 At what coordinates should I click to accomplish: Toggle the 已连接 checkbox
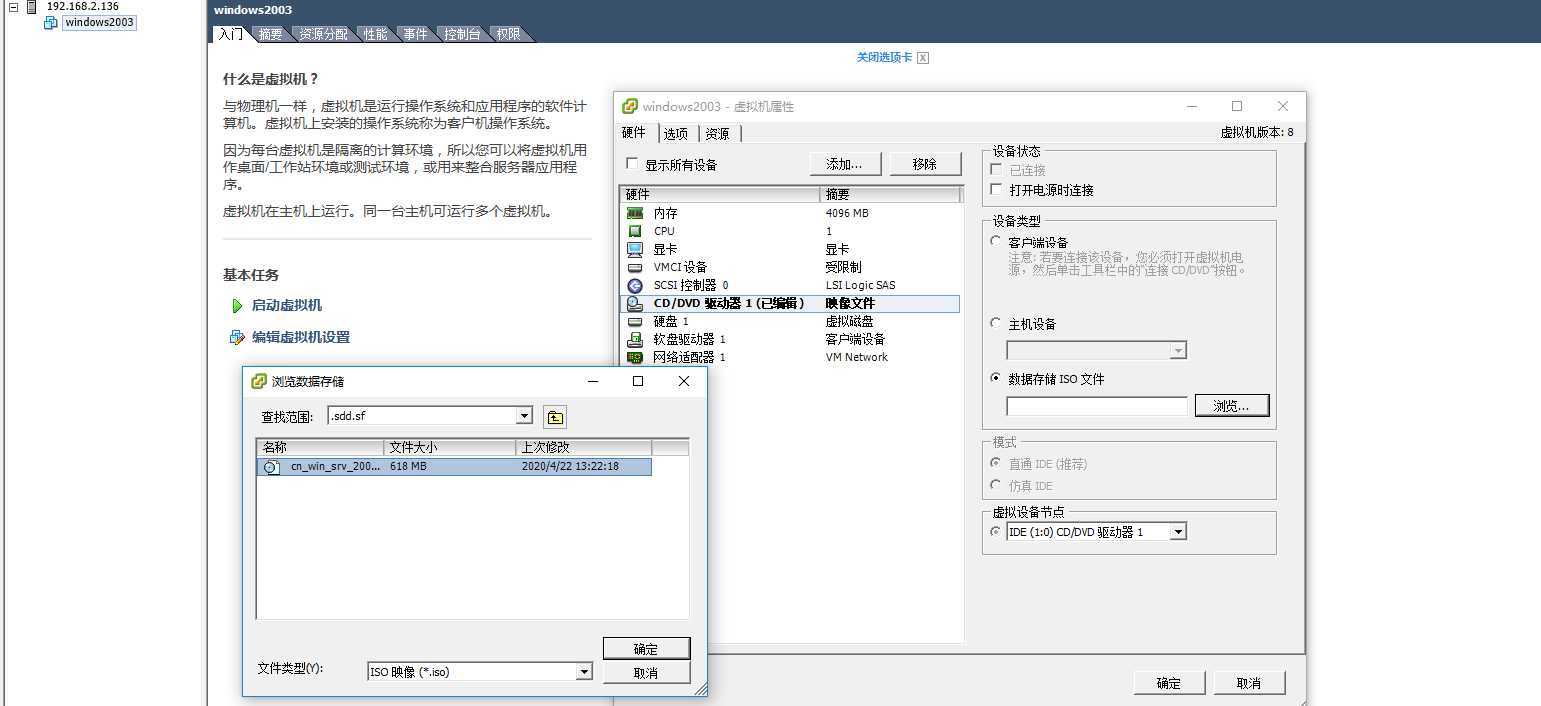pos(995,170)
